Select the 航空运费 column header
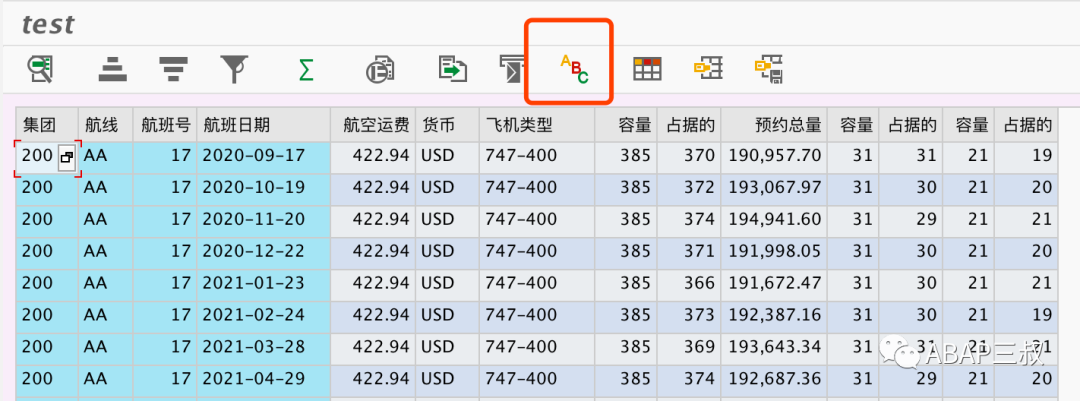 tap(373, 125)
